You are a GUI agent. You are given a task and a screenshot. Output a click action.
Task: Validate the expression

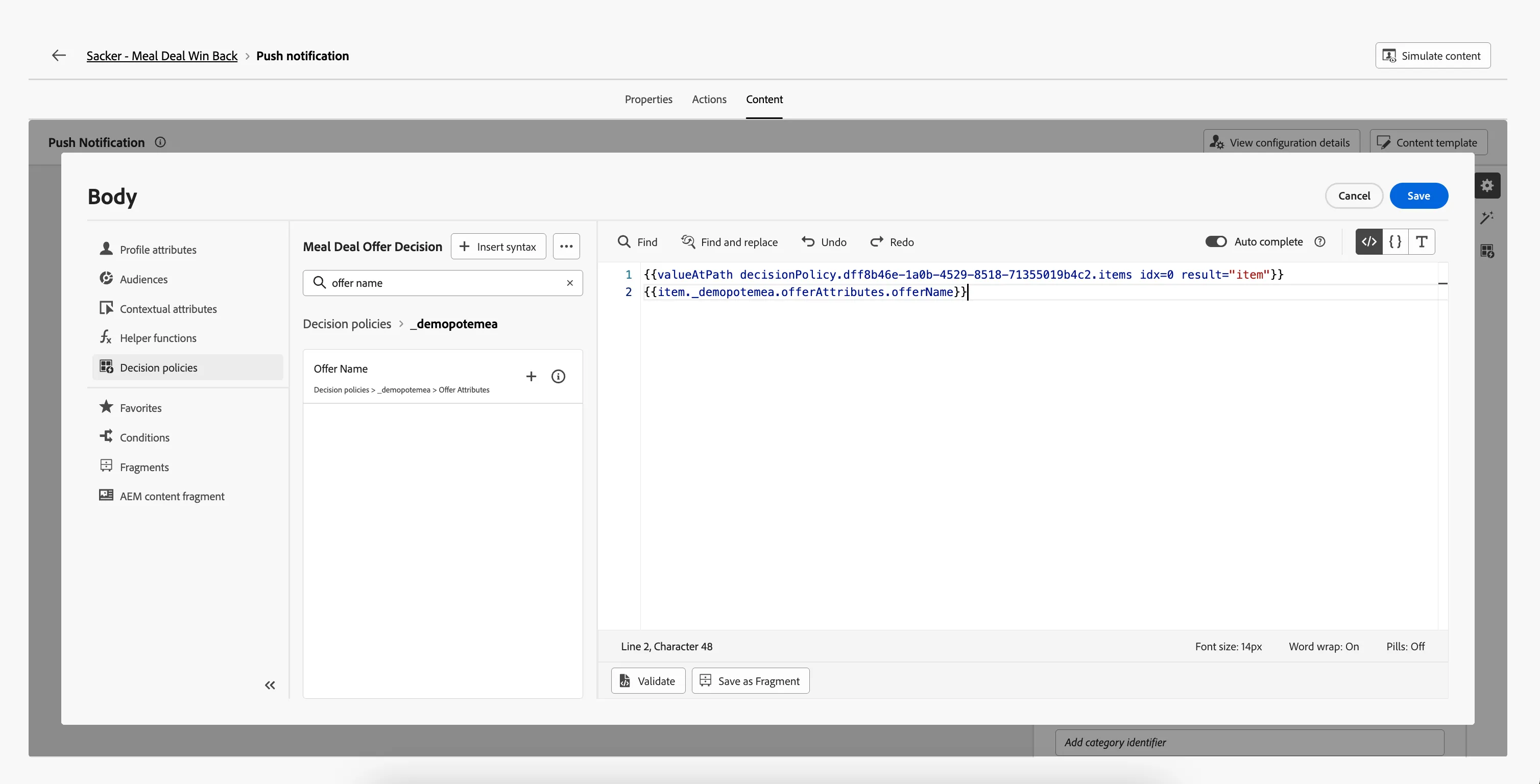point(648,680)
